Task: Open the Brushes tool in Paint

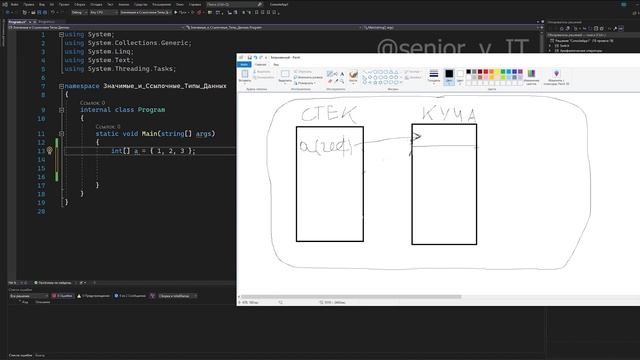Action: click(353, 76)
